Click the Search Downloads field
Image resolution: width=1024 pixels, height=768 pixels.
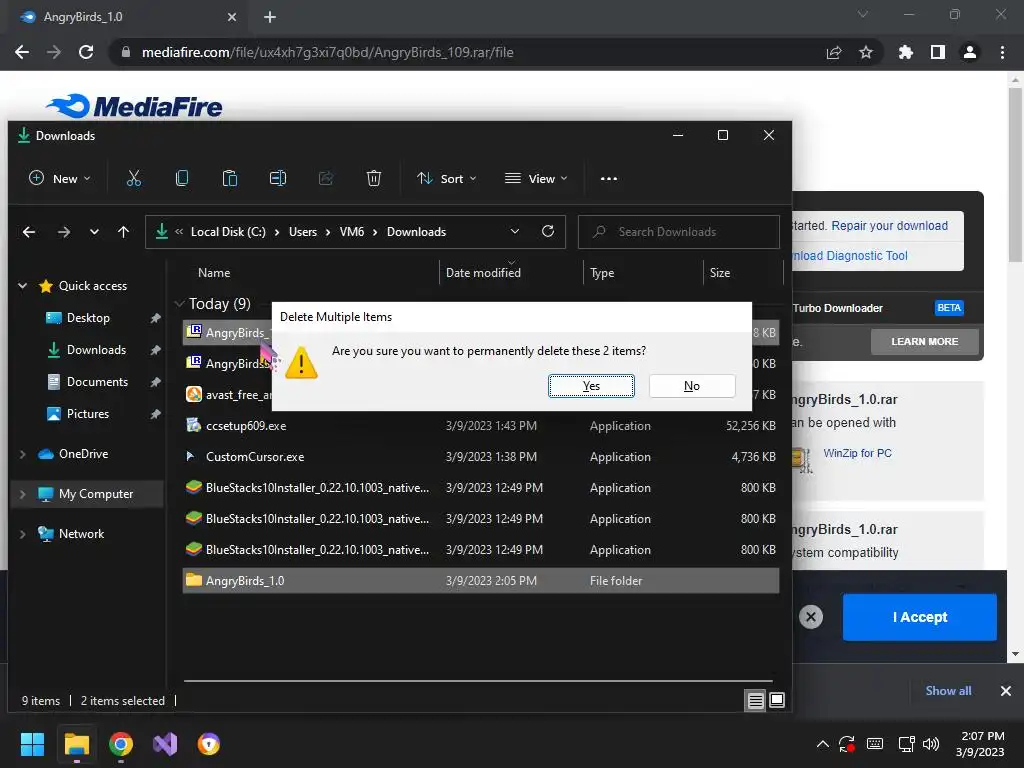pyautogui.click(x=679, y=232)
